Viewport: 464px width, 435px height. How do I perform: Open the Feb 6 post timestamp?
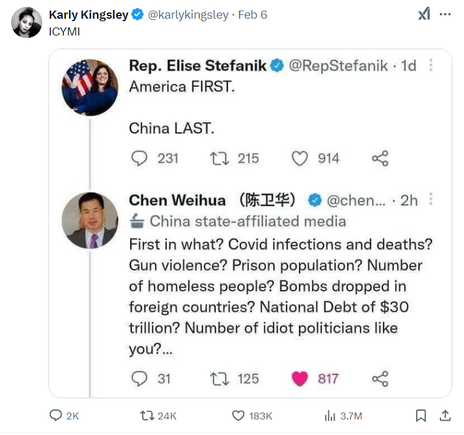(x=253, y=15)
